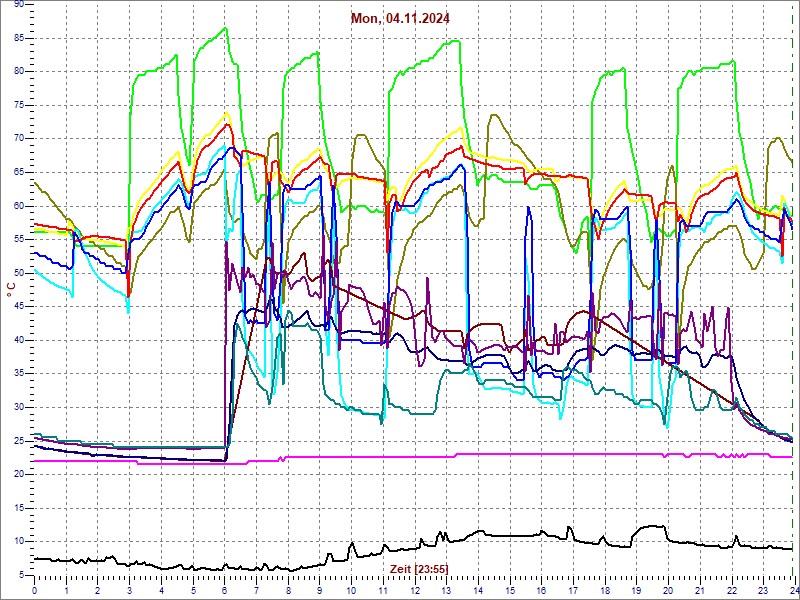Click hour 16 on the time axis
800x600 pixels.
tap(541, 590)
